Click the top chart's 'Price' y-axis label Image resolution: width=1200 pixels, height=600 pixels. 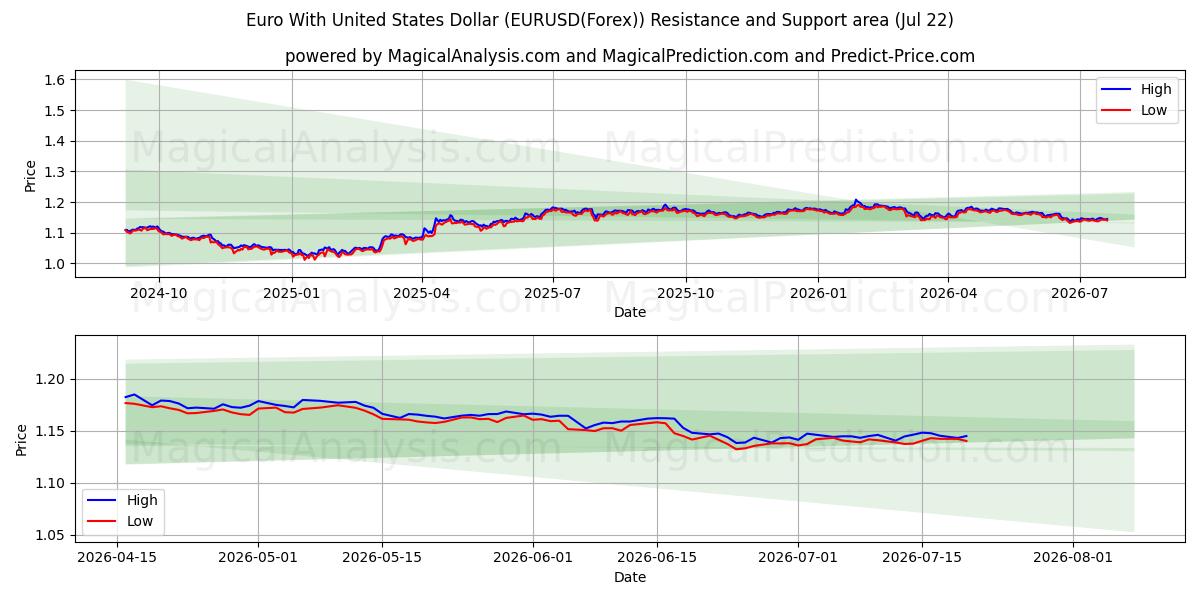coord(30,176)
